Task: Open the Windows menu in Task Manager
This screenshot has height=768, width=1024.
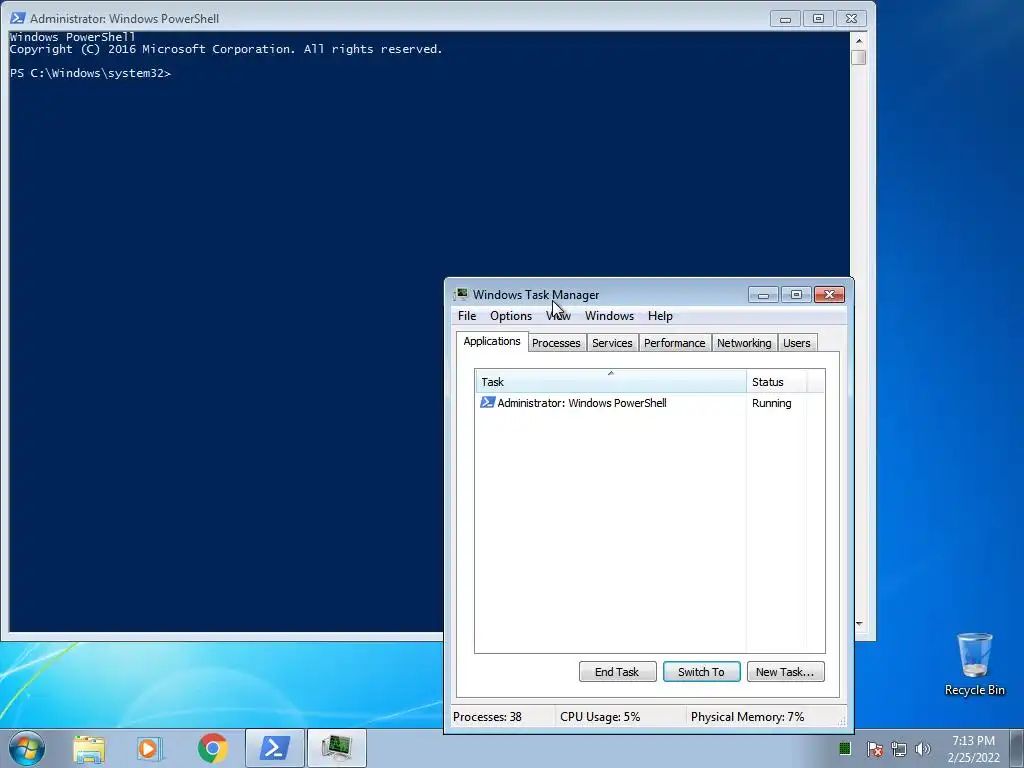Action: coord(609,316)
